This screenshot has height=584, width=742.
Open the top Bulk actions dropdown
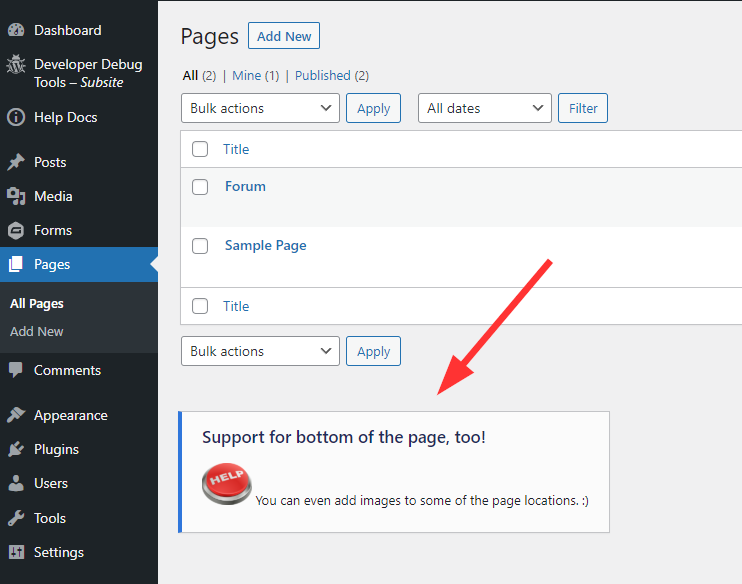click(260, 108)
